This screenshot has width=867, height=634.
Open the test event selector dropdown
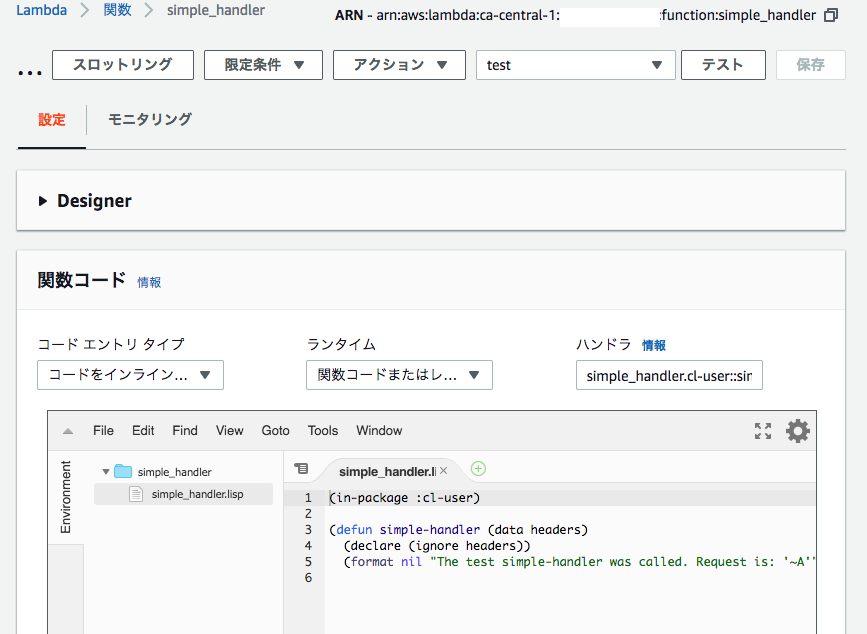pyautogui.click(x=576, y=65)
